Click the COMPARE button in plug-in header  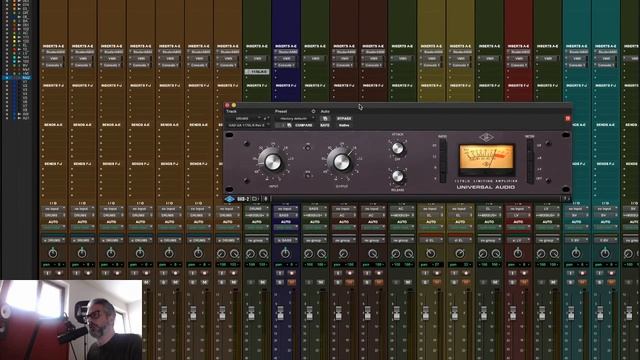(303, 125)
